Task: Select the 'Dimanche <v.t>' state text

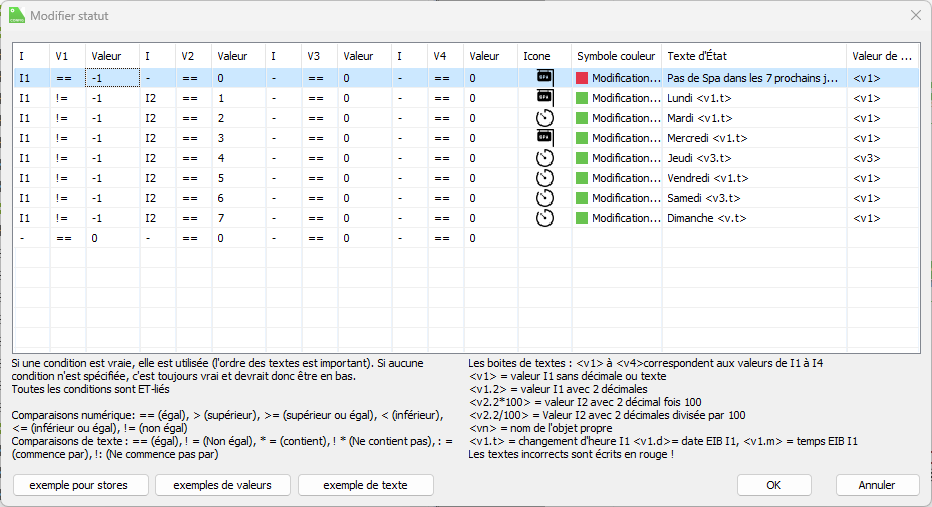Action: click(707, 218)
